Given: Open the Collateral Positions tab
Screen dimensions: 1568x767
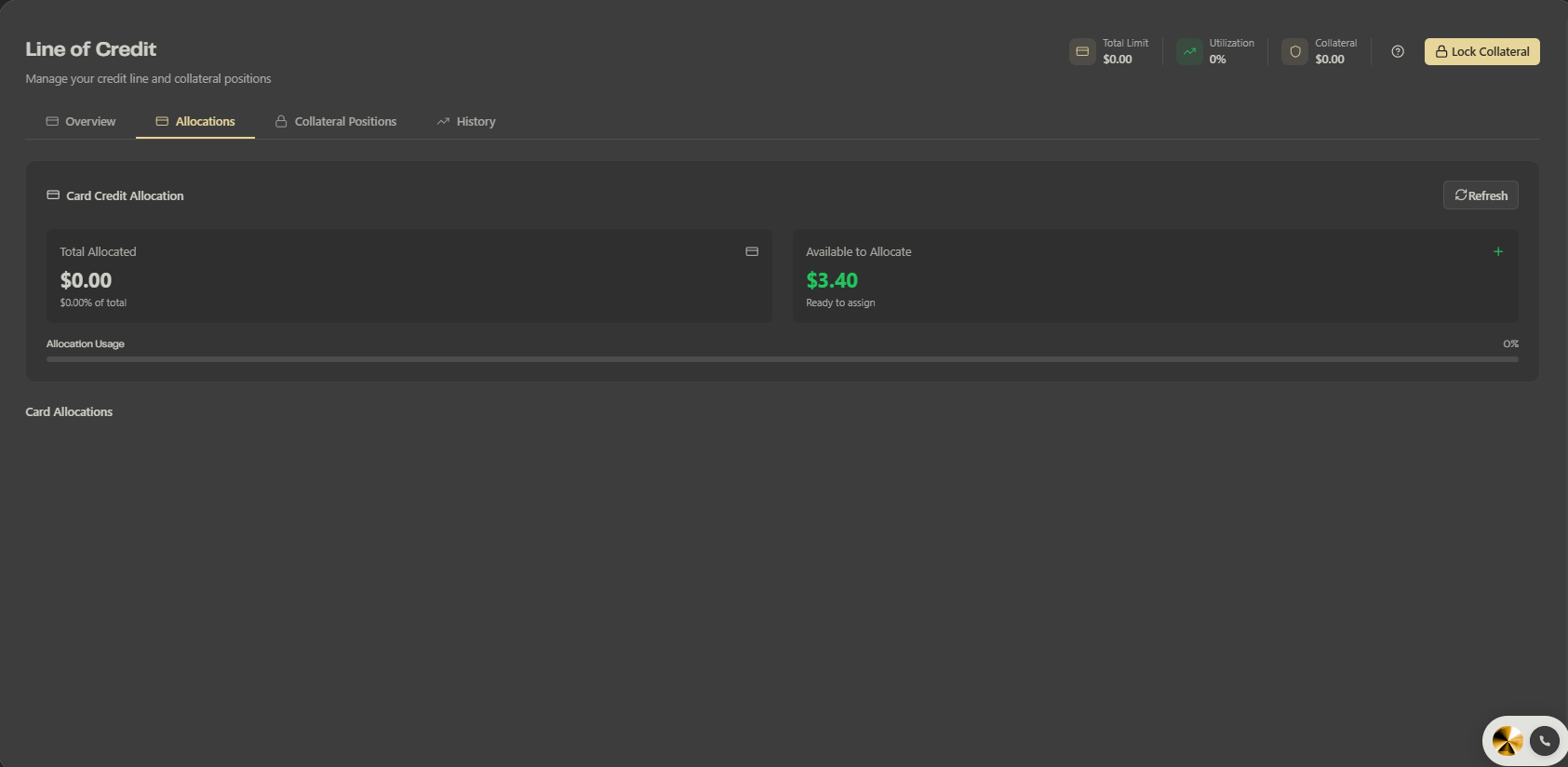Looking at the screenshot, I should click(336, 122).
